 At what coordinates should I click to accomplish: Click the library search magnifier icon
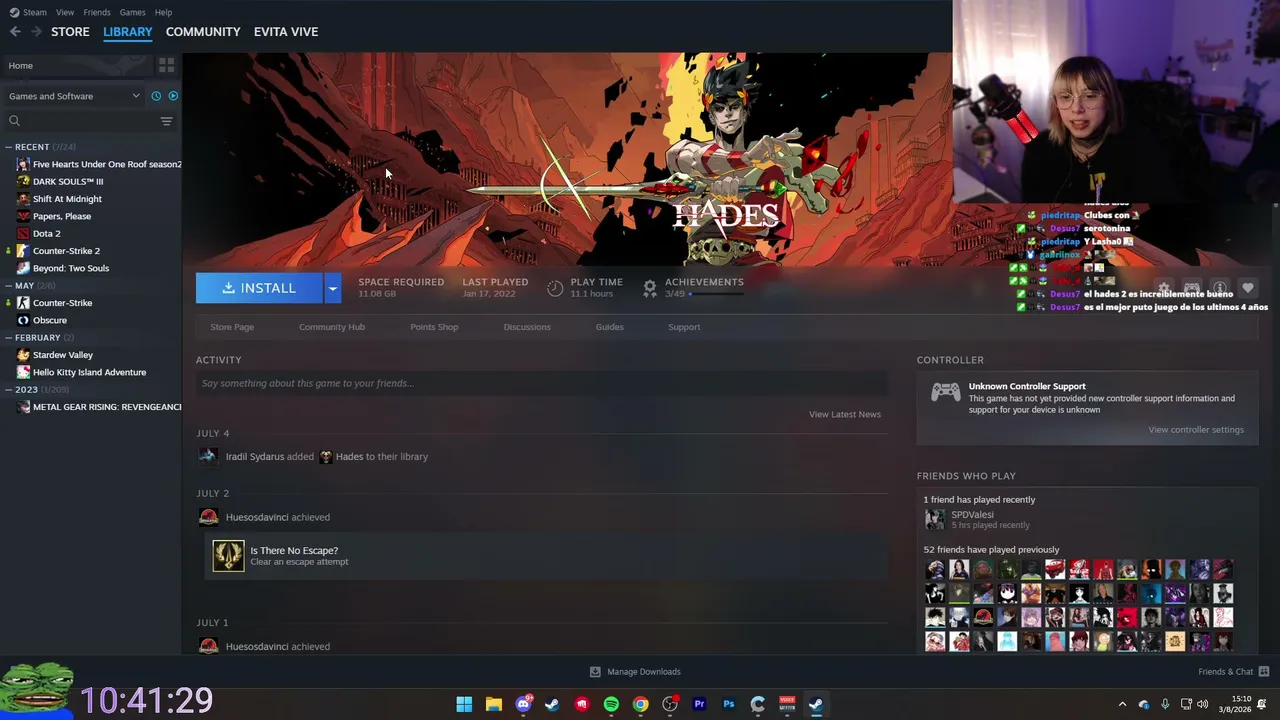point(14,121)
